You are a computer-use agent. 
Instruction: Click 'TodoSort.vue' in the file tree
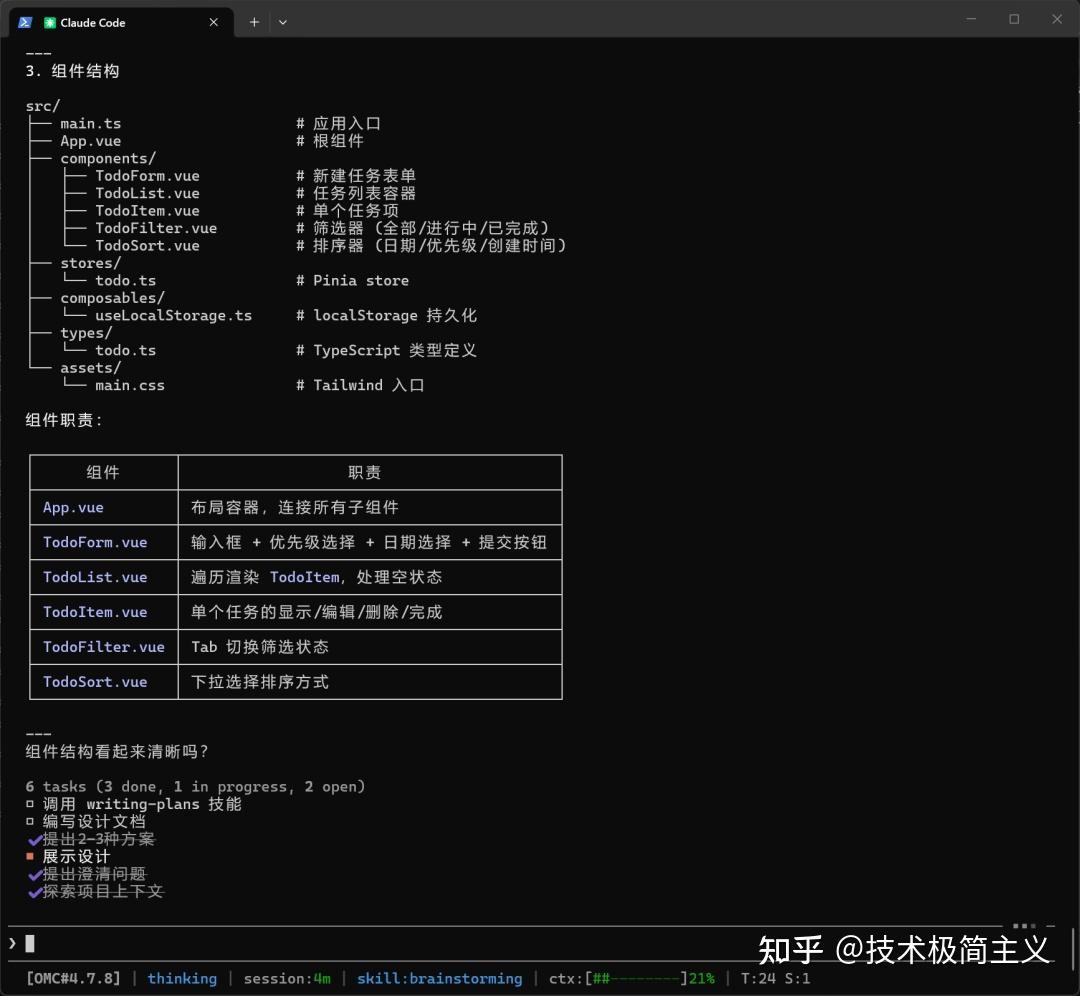pyautogui.click(x=147, y=245)
